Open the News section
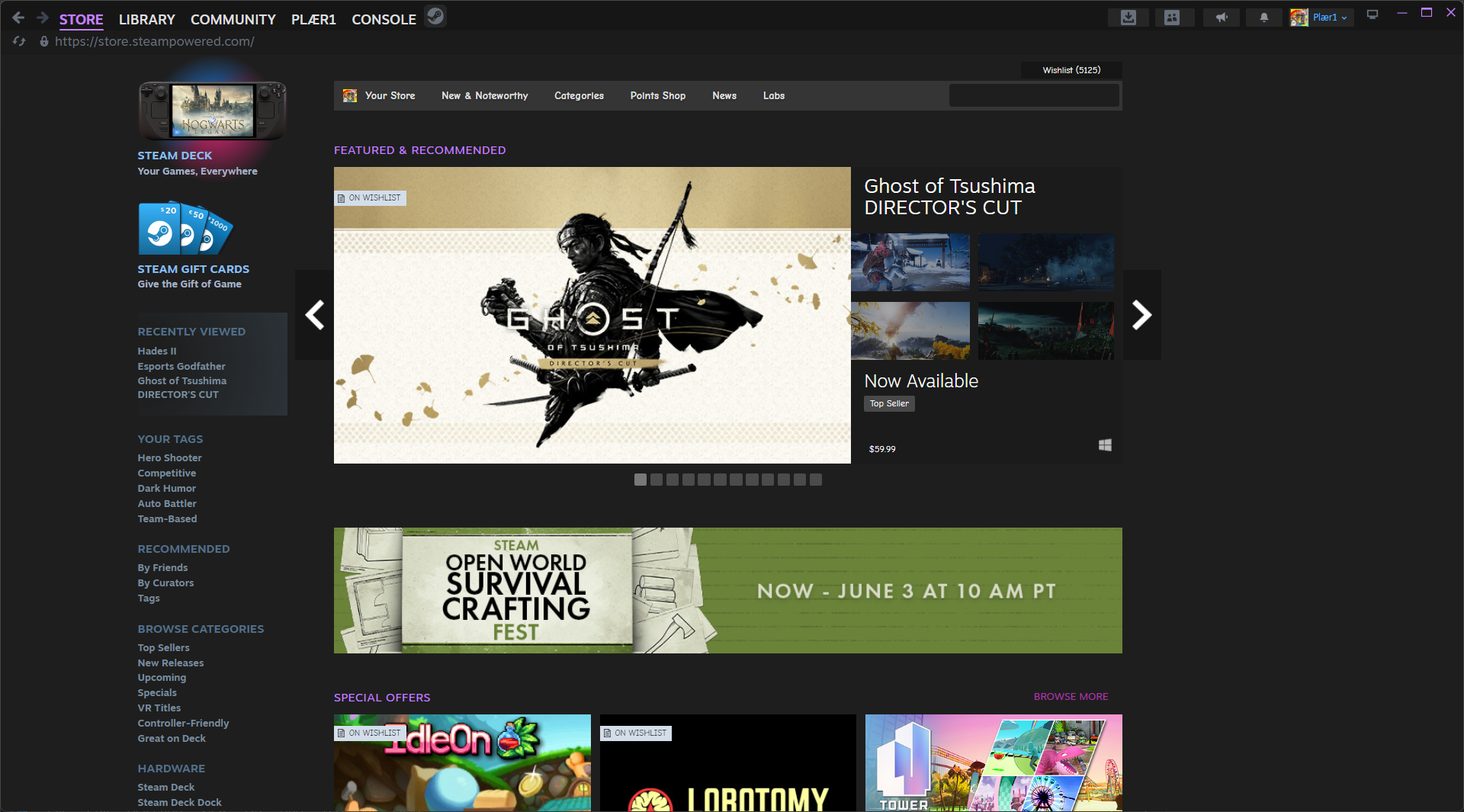Image resolution: width=1464 pixels, height=812 pixels. pyautogui.click(x=724, y=95)
